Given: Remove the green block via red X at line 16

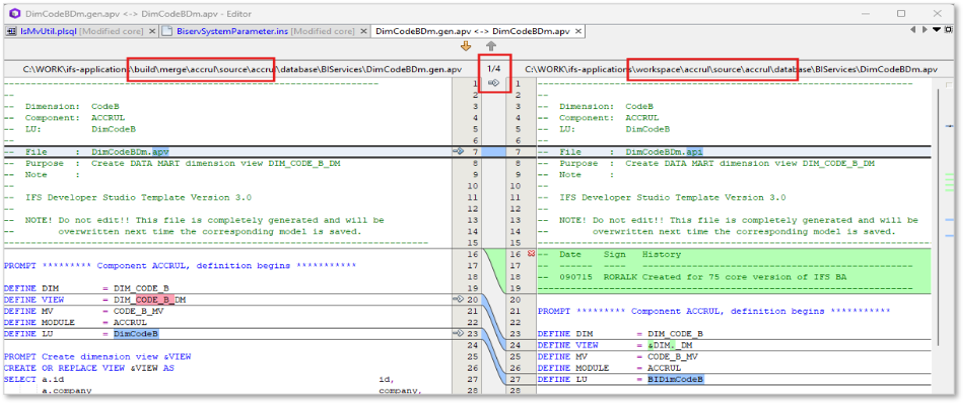Looking at the screenshot, I should click(531, 254).
